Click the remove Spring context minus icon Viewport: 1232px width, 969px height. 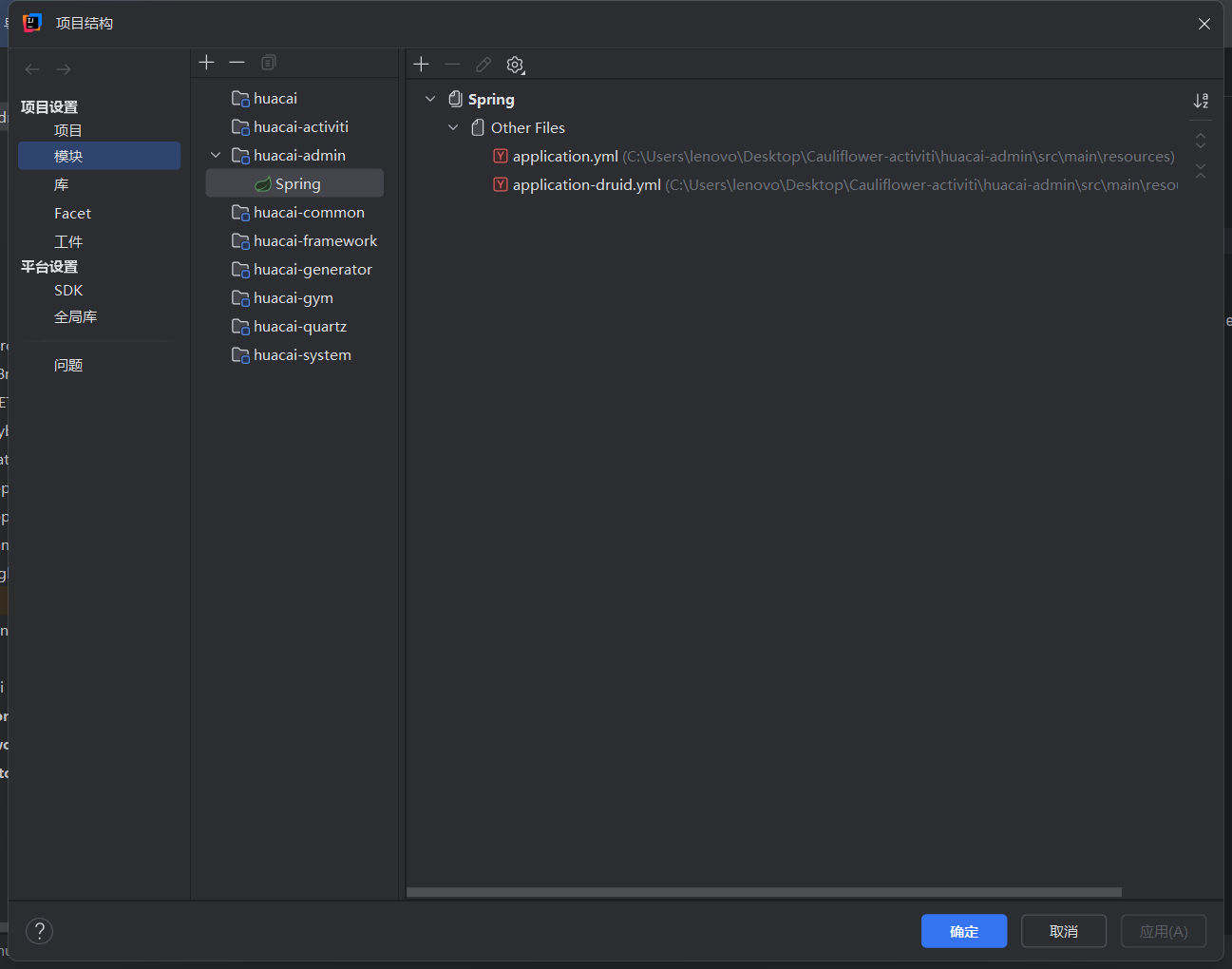tap(452, 64)
